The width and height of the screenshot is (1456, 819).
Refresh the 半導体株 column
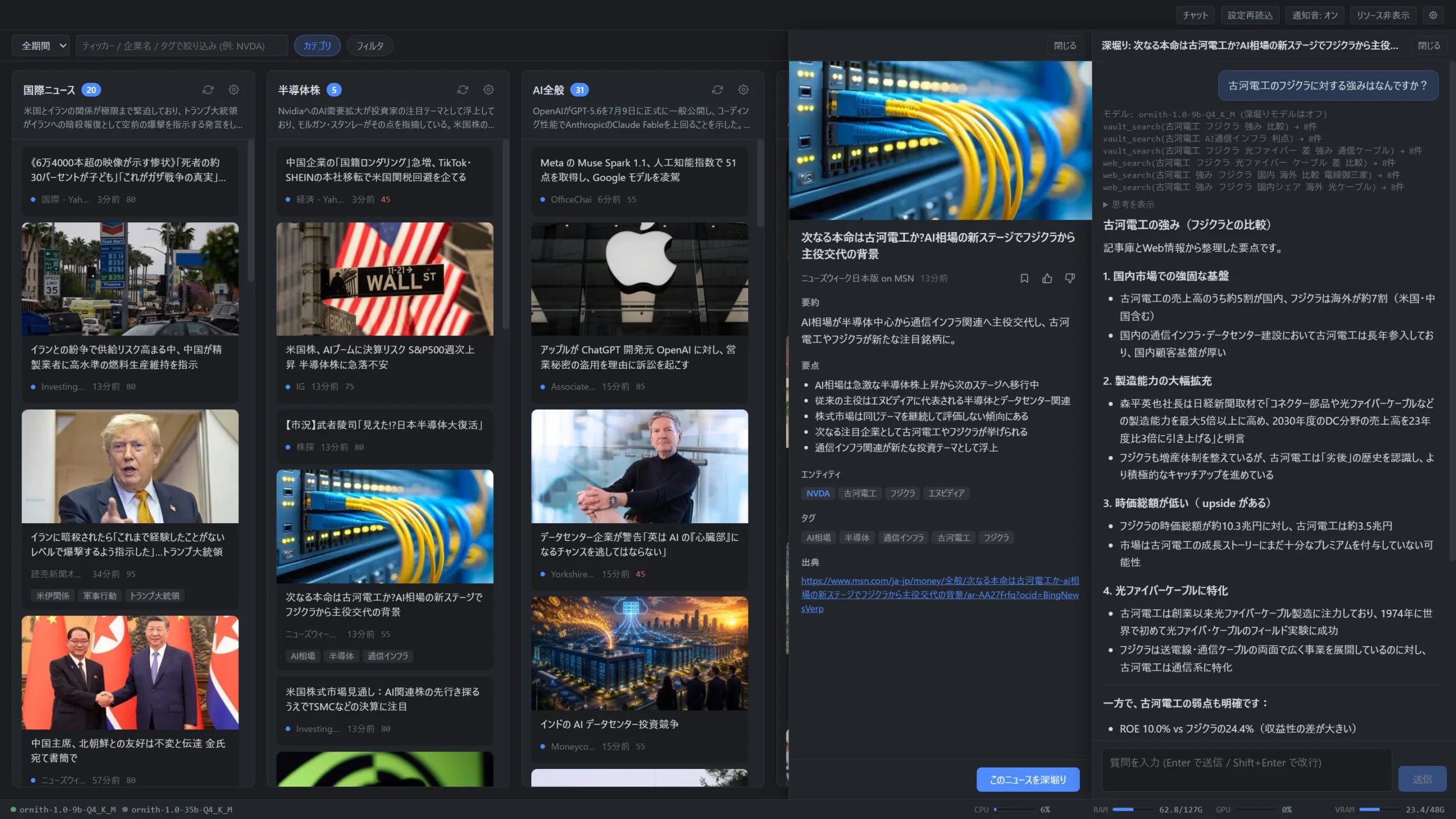463,90
